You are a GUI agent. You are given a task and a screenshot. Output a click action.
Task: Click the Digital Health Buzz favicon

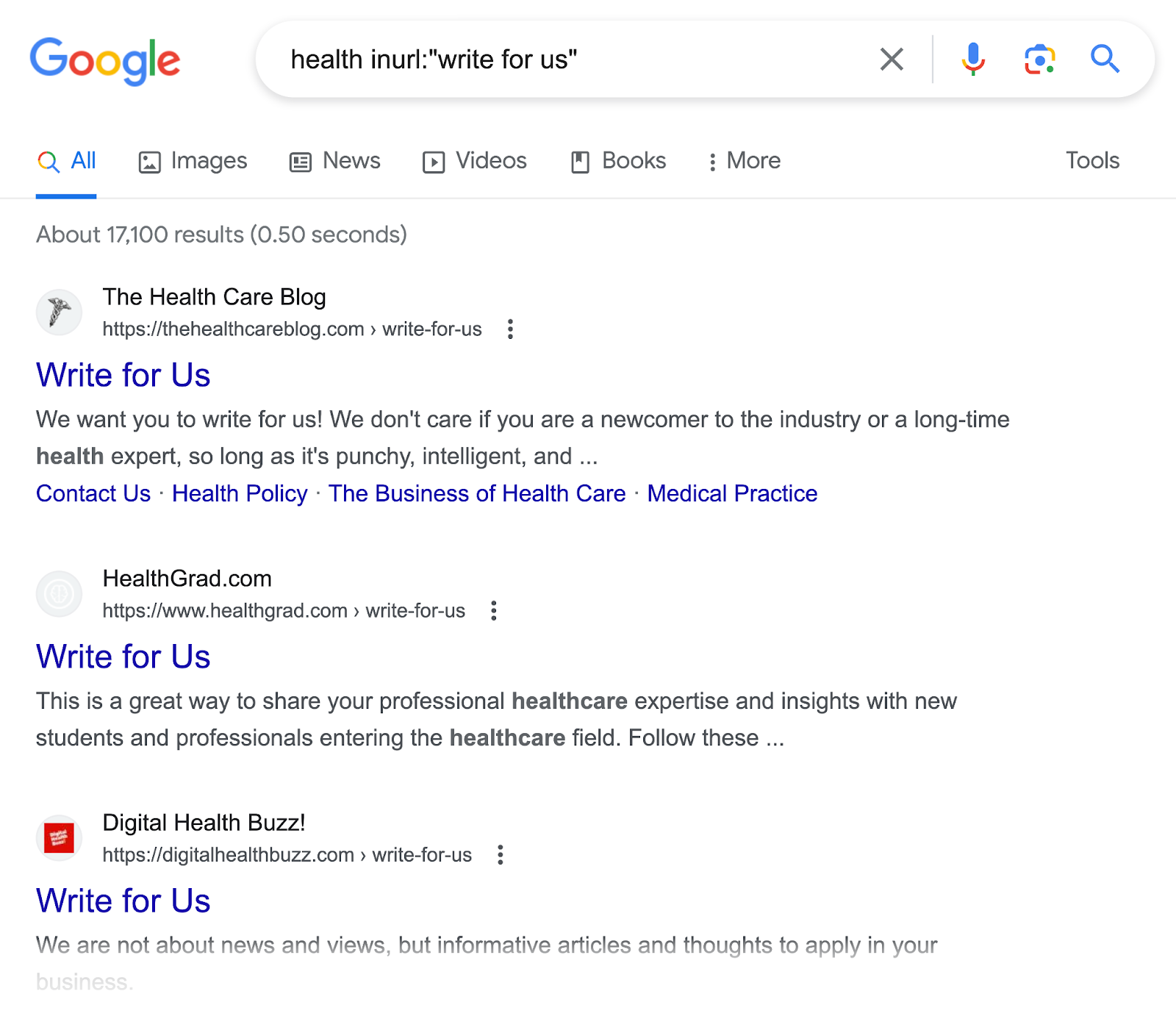[59, 838]
